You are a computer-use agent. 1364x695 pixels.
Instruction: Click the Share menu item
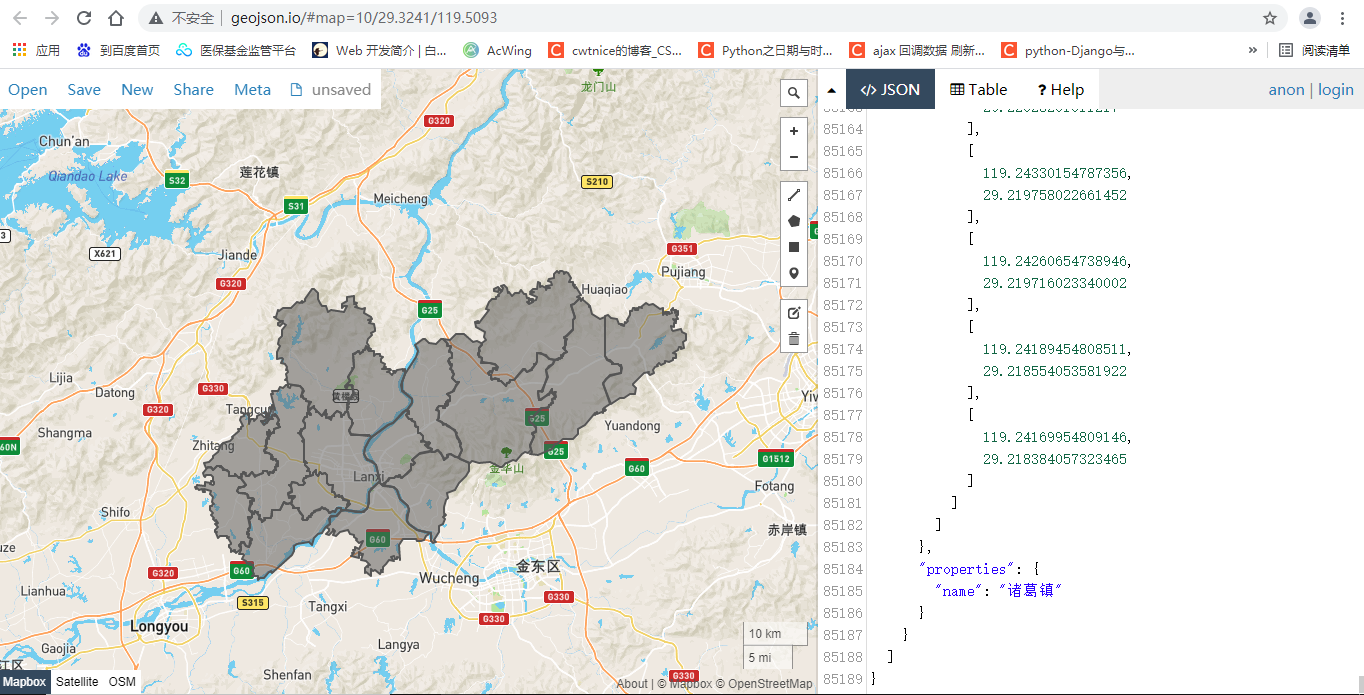(x=193, y=89)
